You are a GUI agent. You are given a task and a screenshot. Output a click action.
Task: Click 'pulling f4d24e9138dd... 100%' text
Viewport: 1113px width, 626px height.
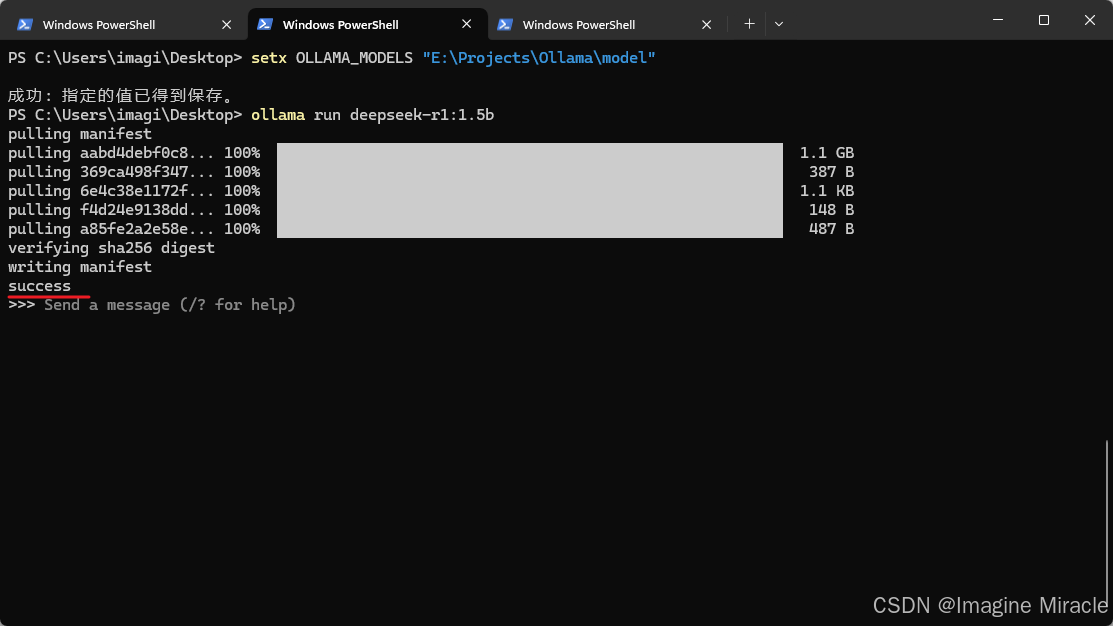pos(134,210)
